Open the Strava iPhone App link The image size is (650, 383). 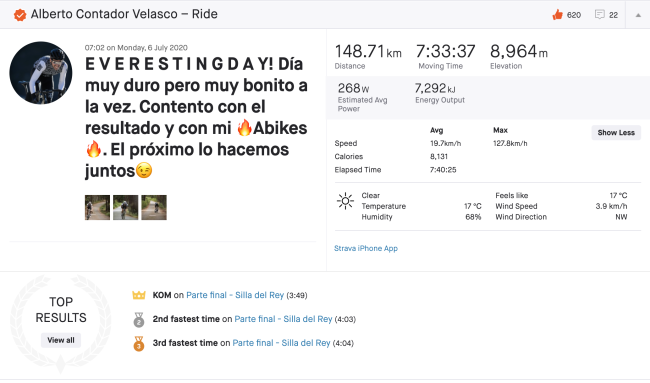point(366,248)
